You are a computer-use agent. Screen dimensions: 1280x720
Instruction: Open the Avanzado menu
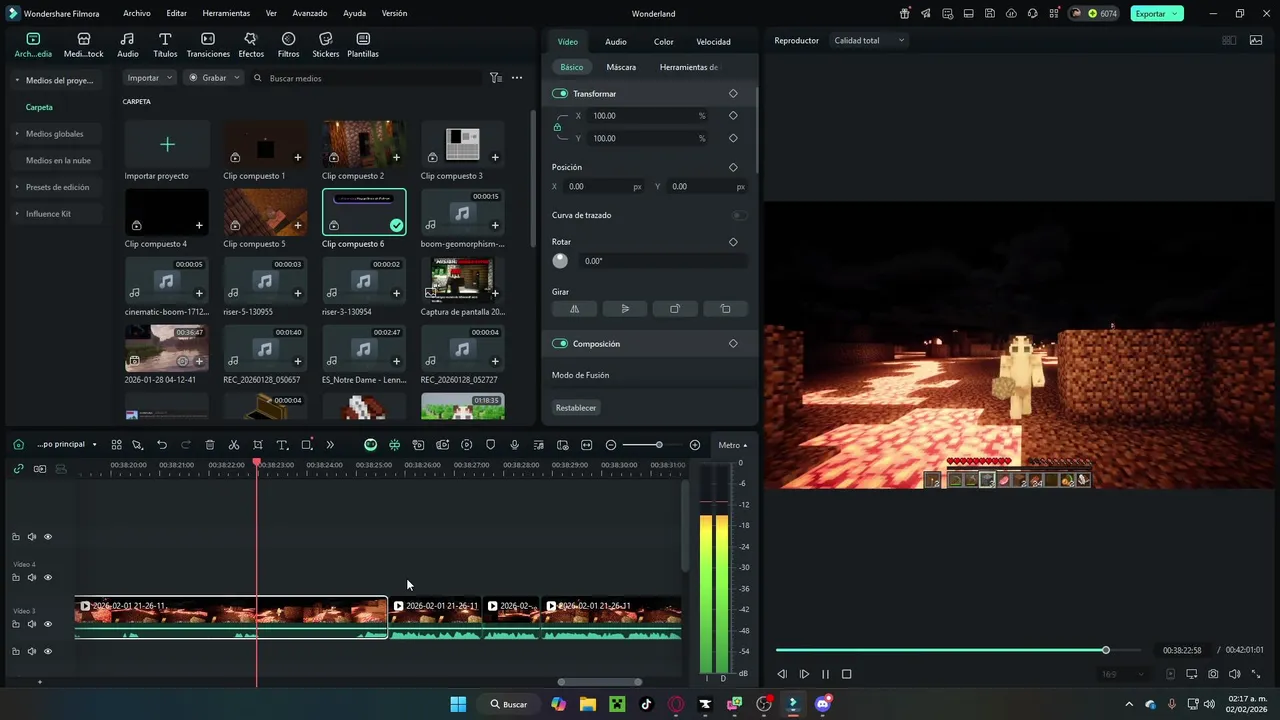pos(310,14)
